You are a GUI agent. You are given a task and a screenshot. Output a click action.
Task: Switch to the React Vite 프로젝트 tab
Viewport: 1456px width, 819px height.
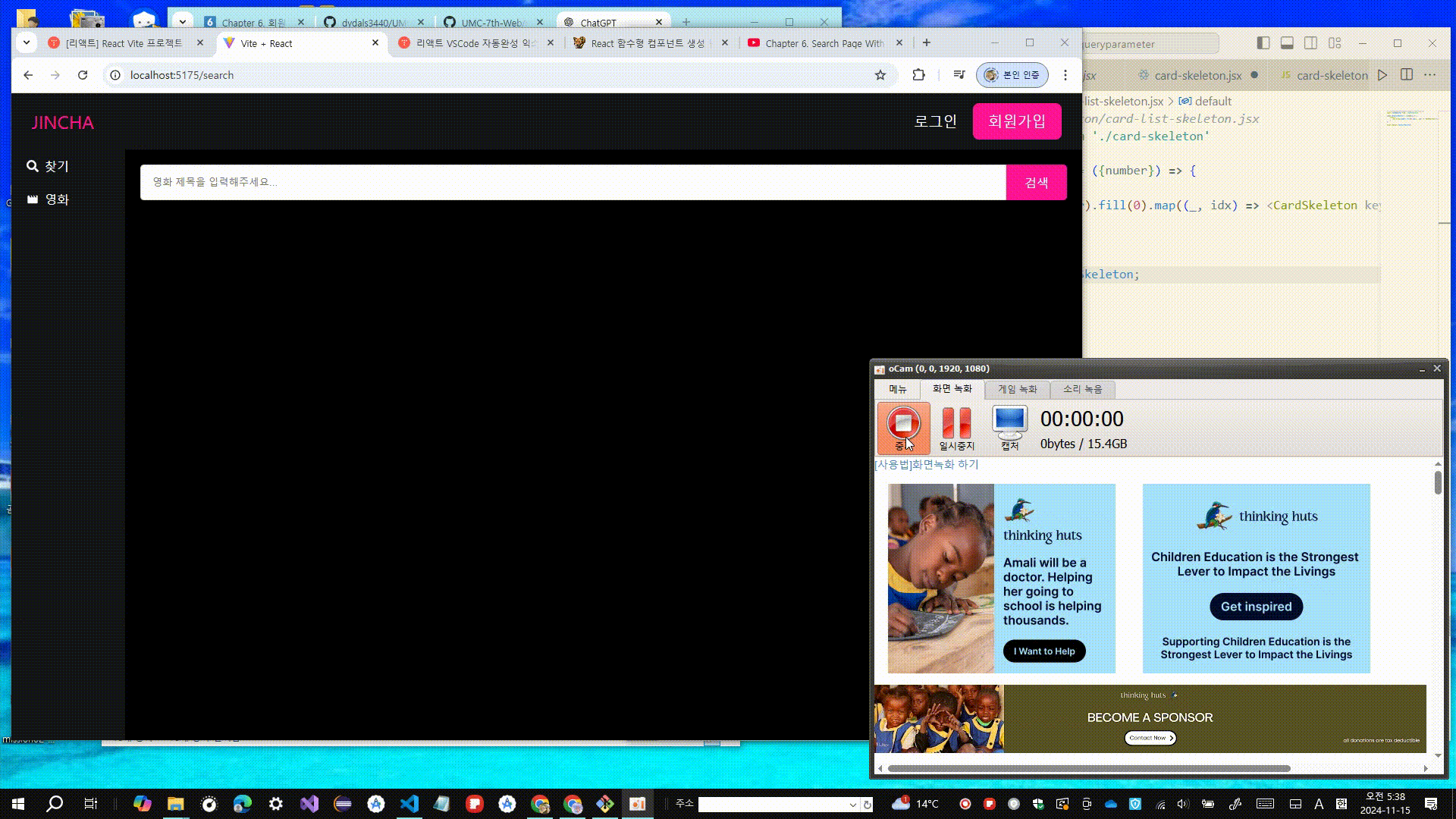click(x=125, y=43)
